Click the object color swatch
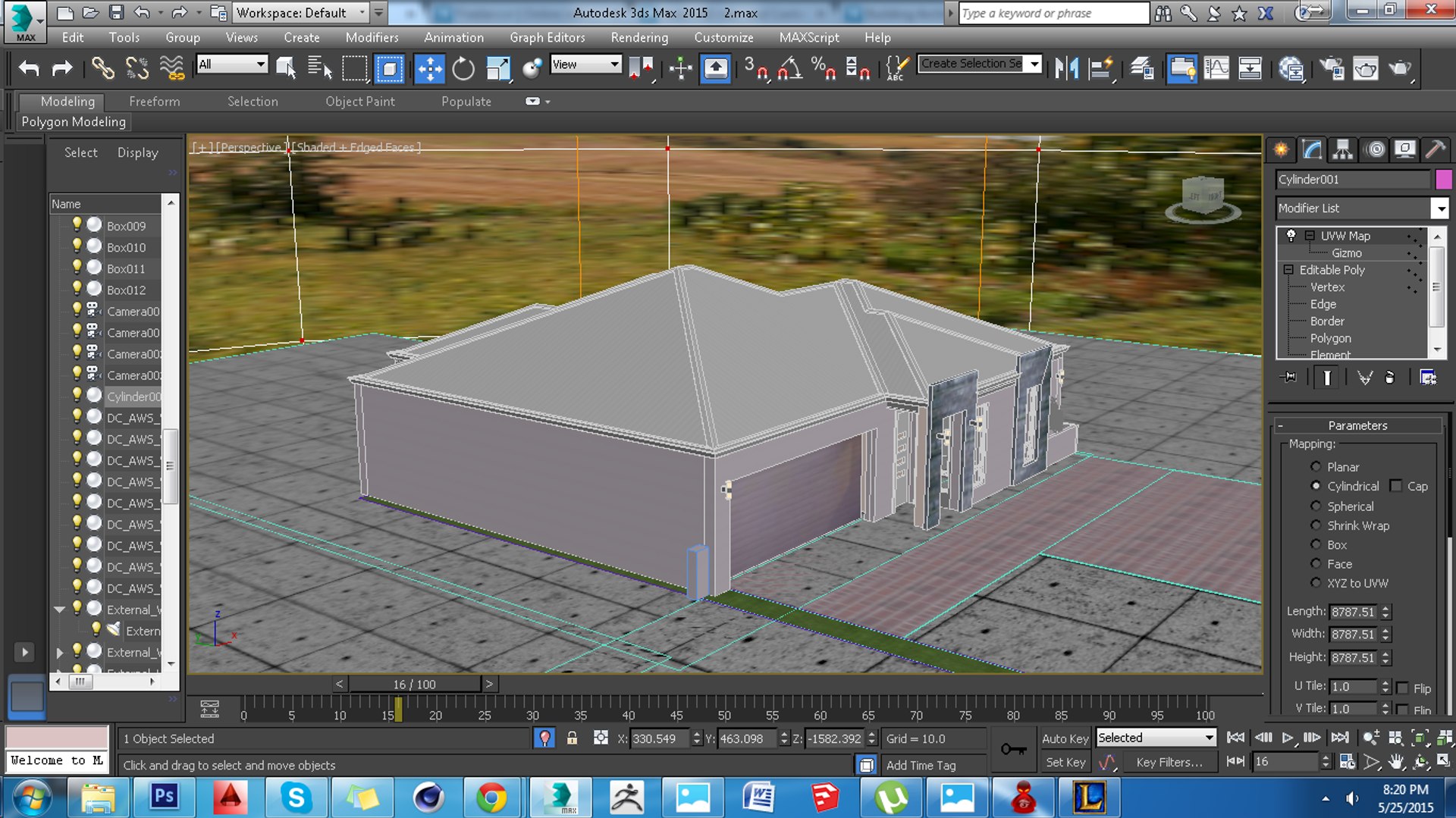The image size is (1456, 818). click(1443, 179)
